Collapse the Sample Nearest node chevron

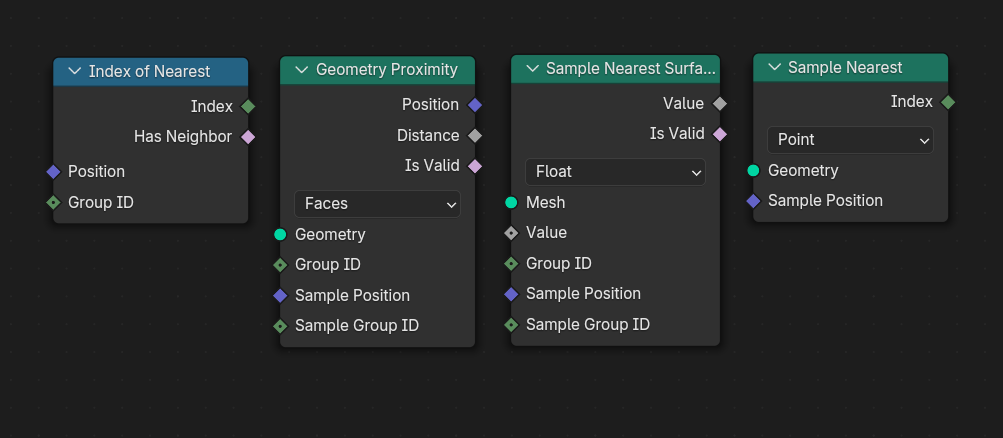[775, 67]
